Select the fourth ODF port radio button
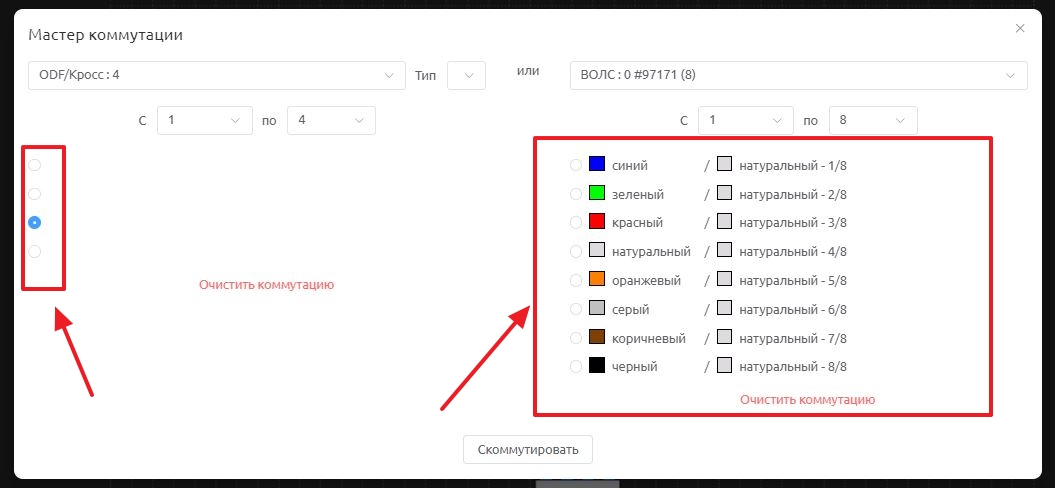1055x488 pixels. 34,252
